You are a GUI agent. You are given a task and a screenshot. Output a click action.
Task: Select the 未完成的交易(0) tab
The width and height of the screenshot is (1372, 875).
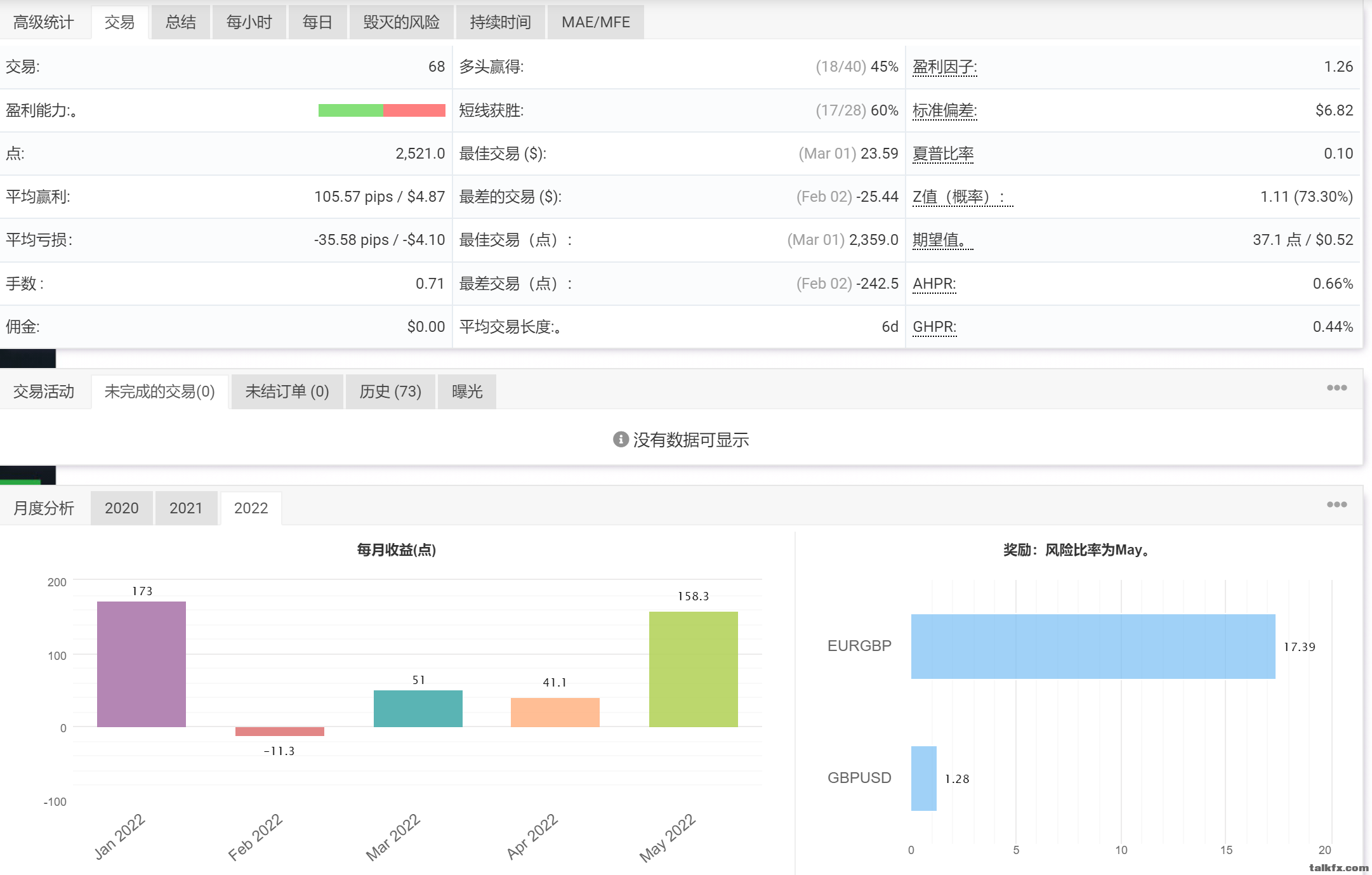coord(160,391)
